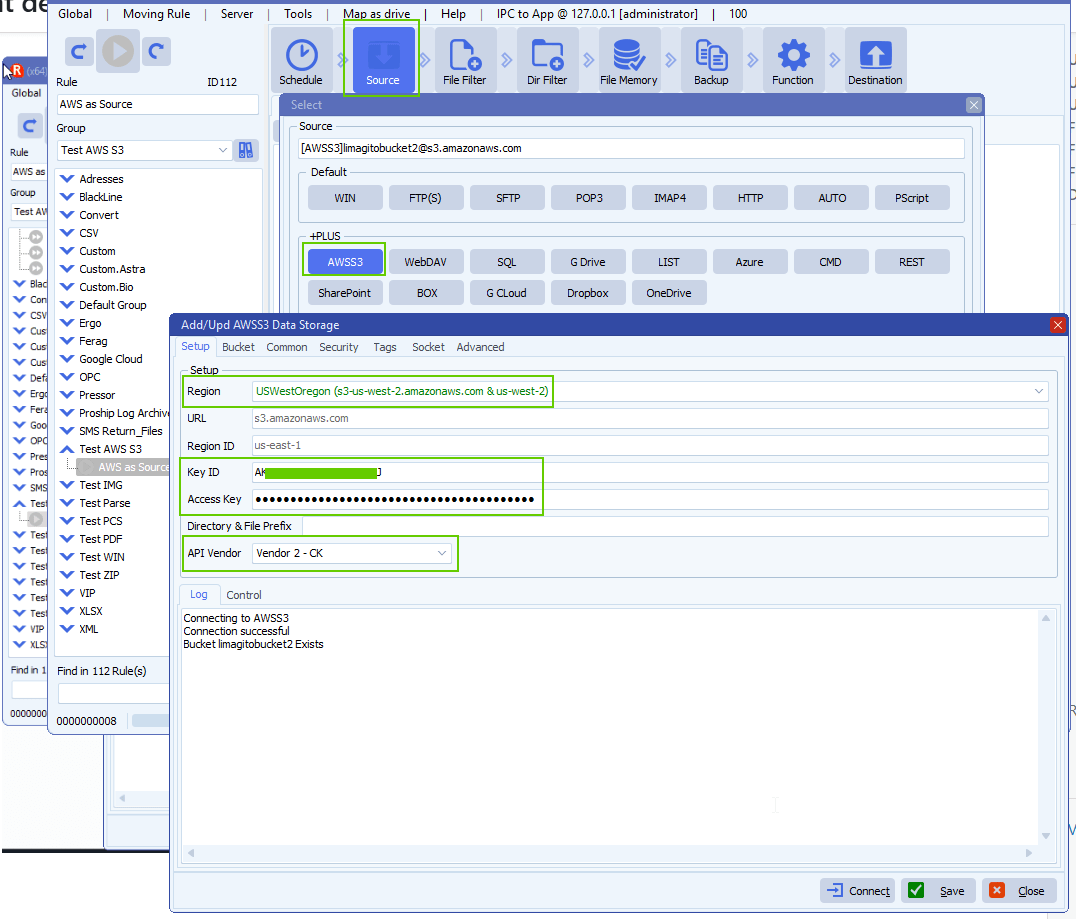
Task: Click the Rule name field AWS as Source
Action: 157,104
